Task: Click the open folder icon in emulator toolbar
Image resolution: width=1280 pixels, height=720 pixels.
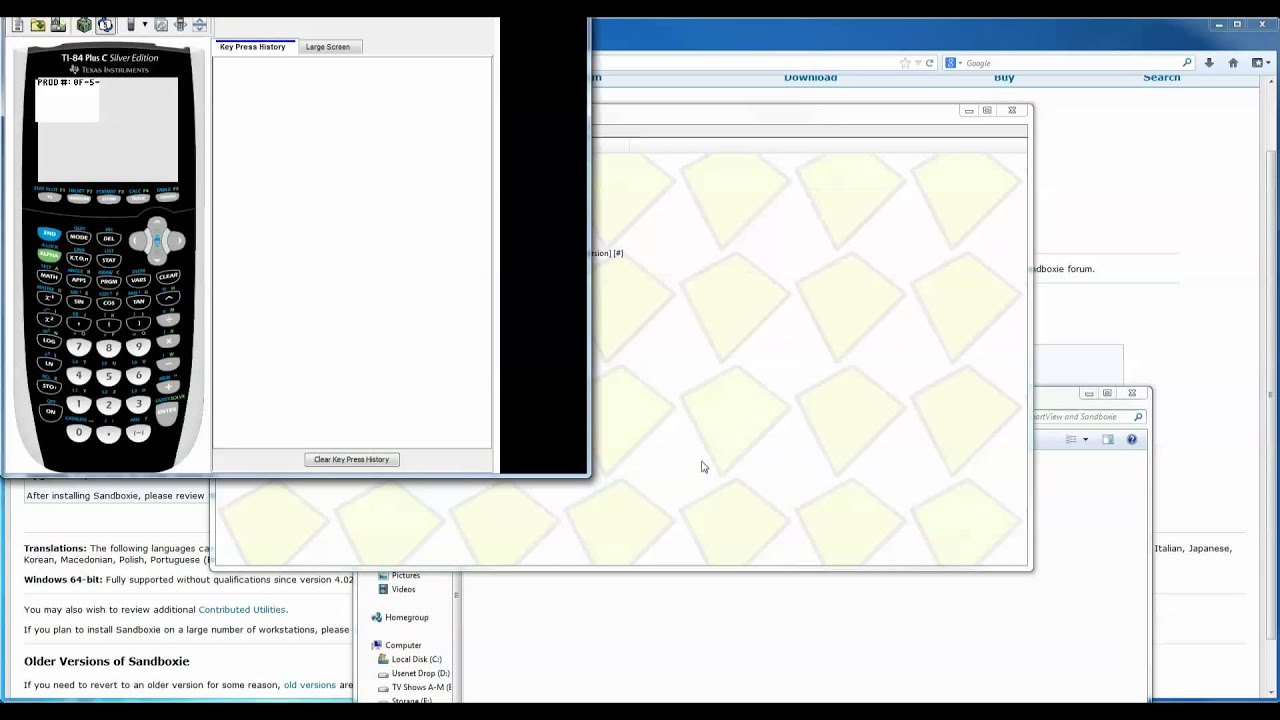Action: point(38,25)
